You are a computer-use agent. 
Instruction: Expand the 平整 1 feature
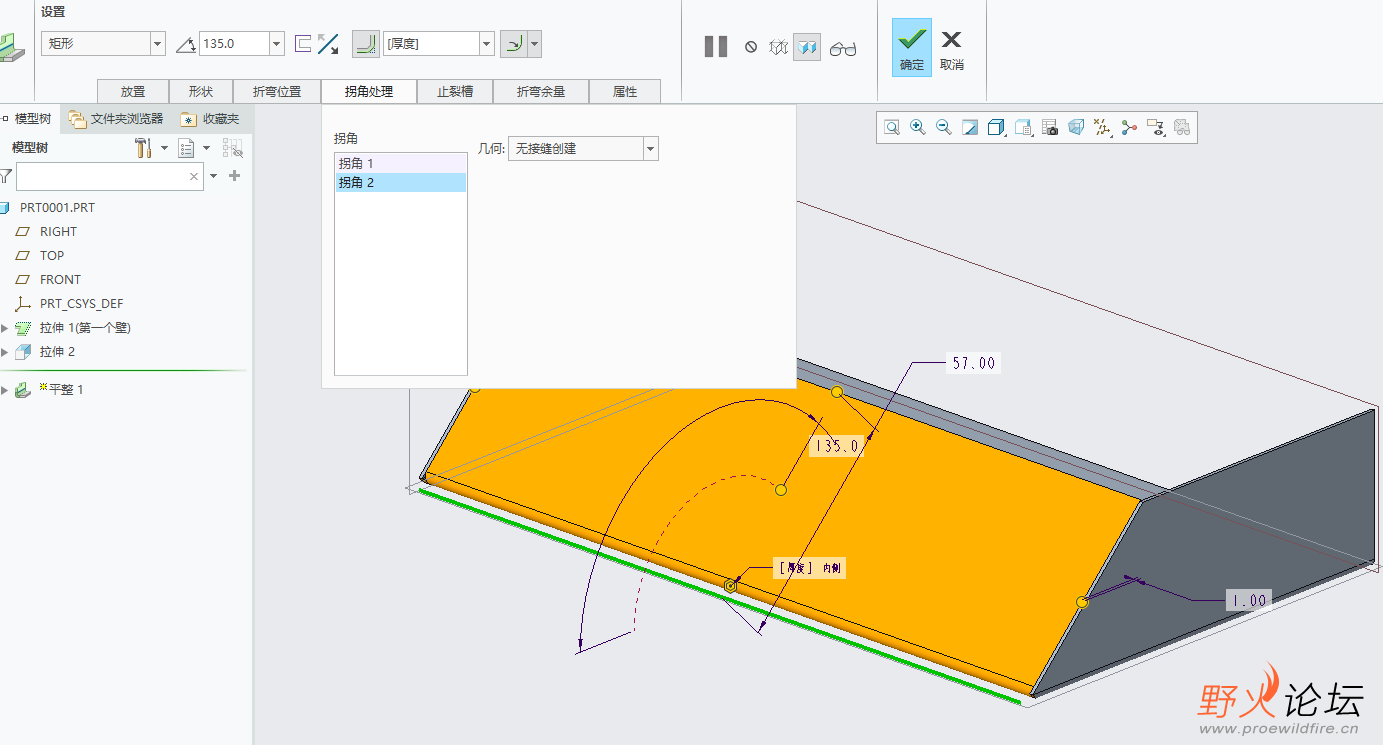tap(5, 389)
